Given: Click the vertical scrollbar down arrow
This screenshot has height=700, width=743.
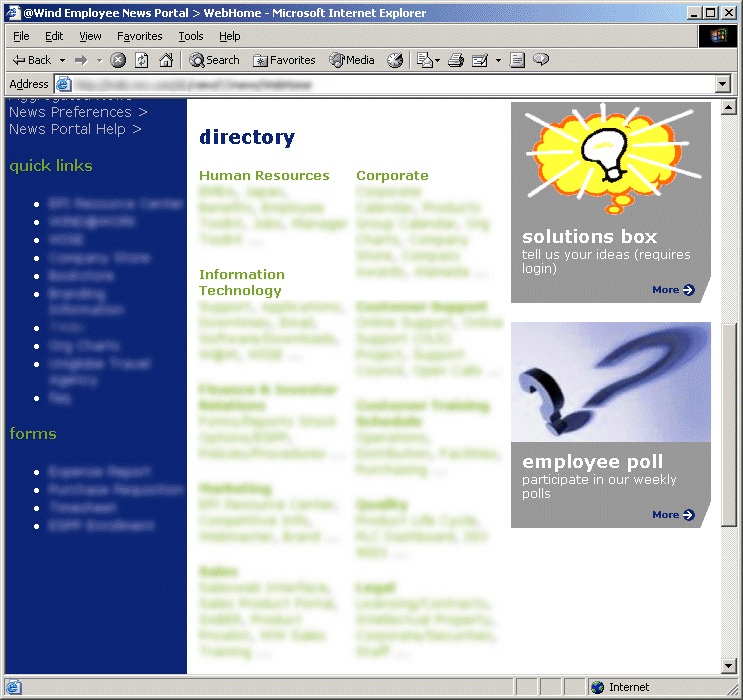Looking at the screenshot, I should coord(728,666).
